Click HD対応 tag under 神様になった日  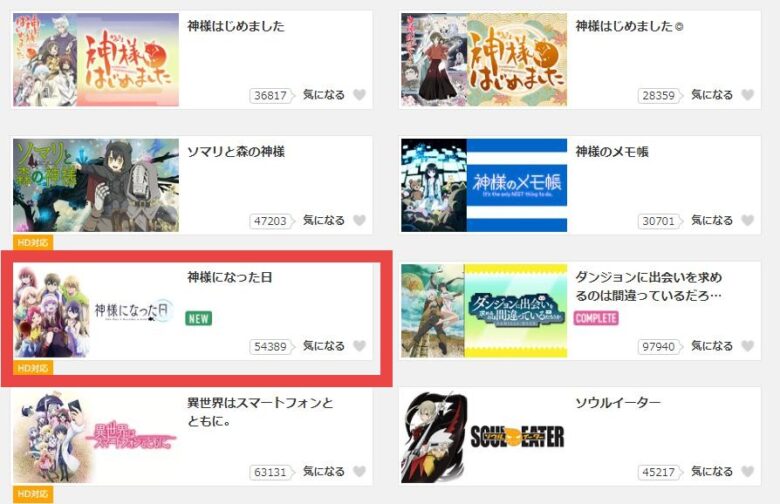click(x=33, y=368)
